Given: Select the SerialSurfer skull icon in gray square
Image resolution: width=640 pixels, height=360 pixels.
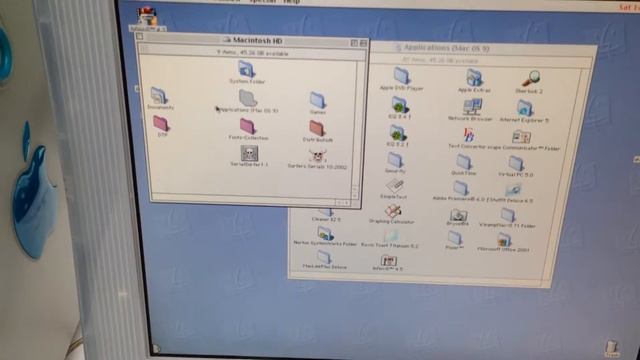Looking at the screenshot, I should [x=249, y=153].
